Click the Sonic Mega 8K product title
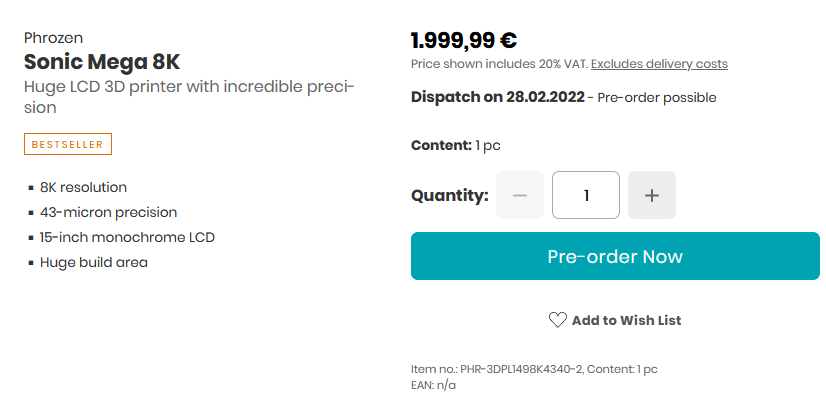 pyautogui.click(x=102, y=62)
